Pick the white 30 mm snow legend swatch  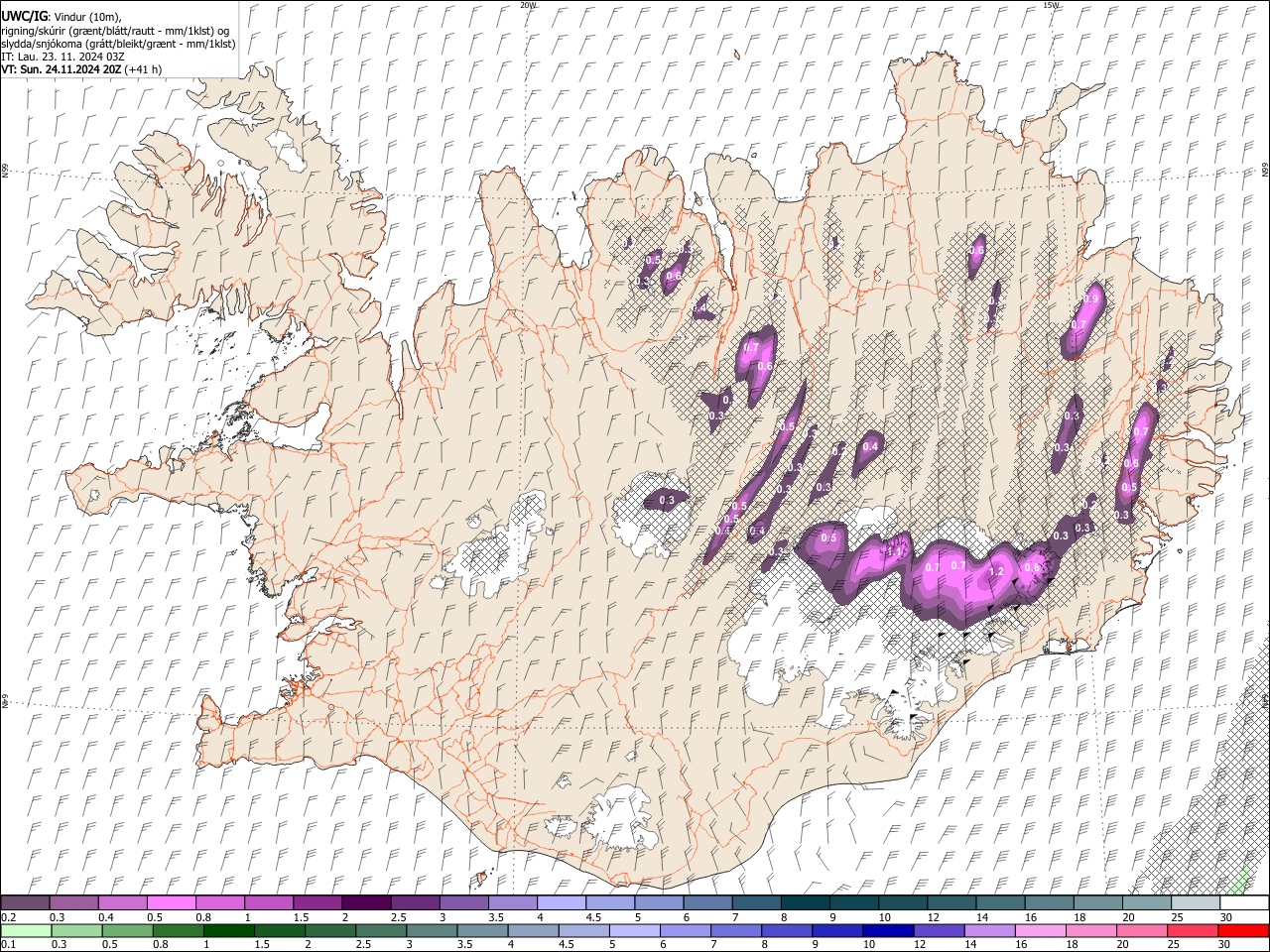tap(1243, 902)
